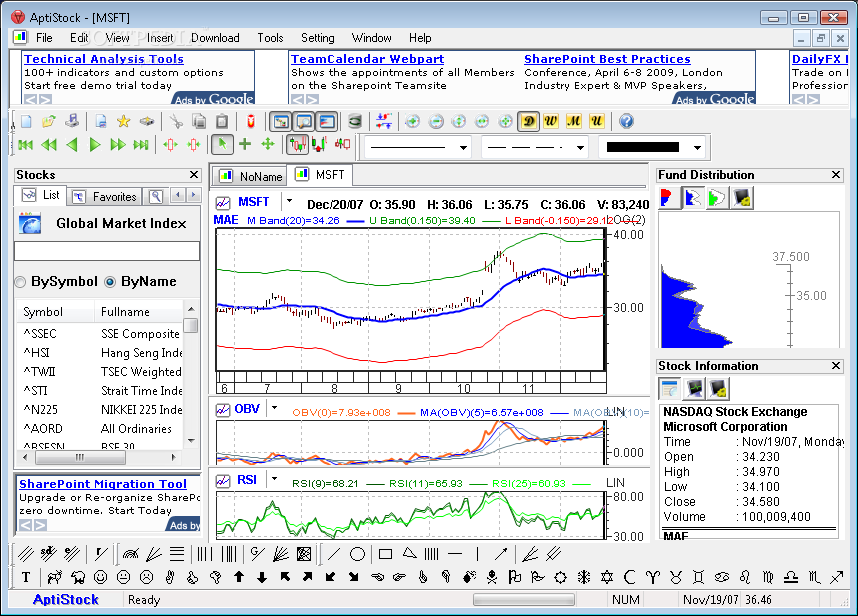Select the candlestick chart style icon
Image resolution: width=858 pixels, height=616 pixels.
298,144
